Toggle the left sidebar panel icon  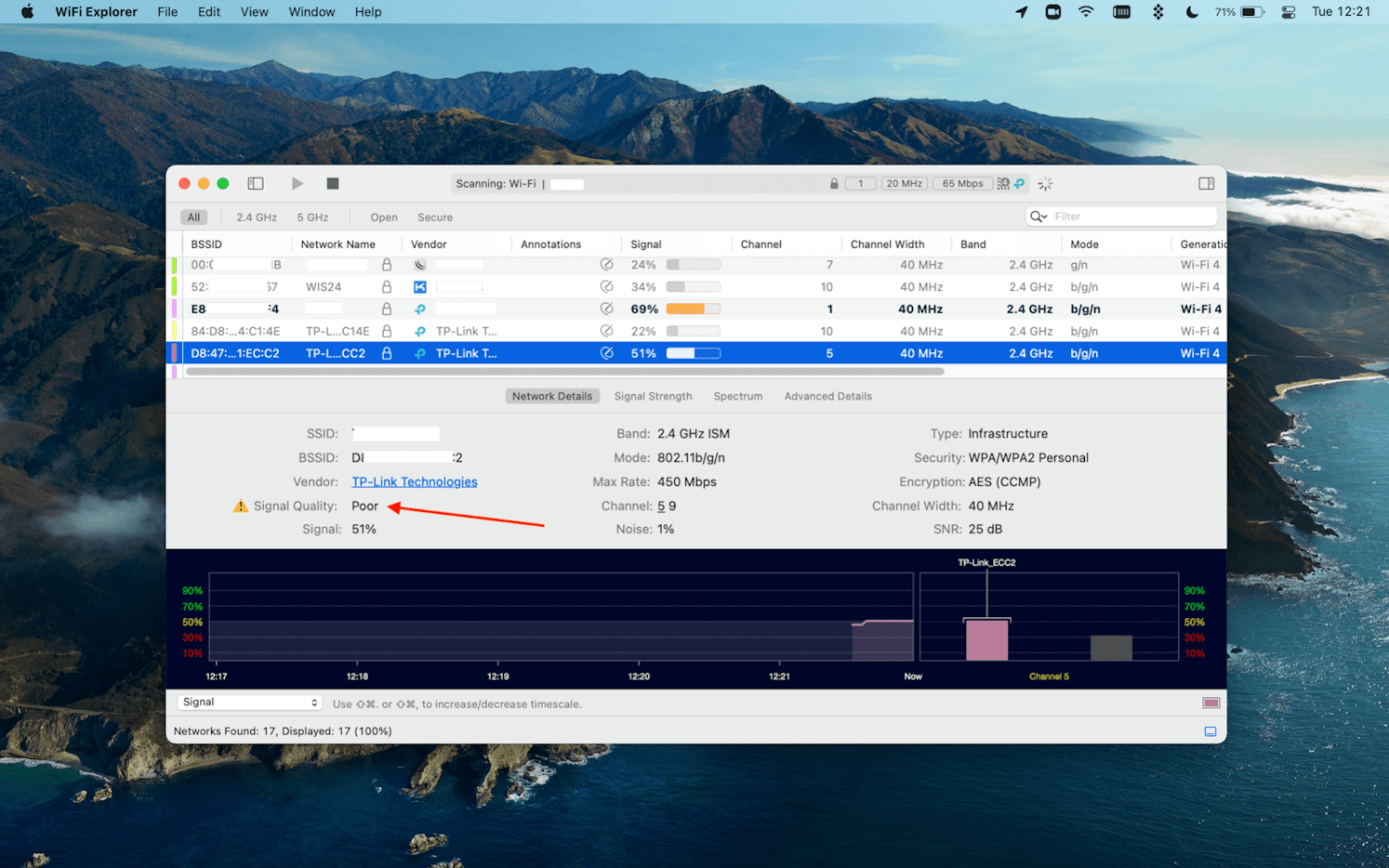256,184
